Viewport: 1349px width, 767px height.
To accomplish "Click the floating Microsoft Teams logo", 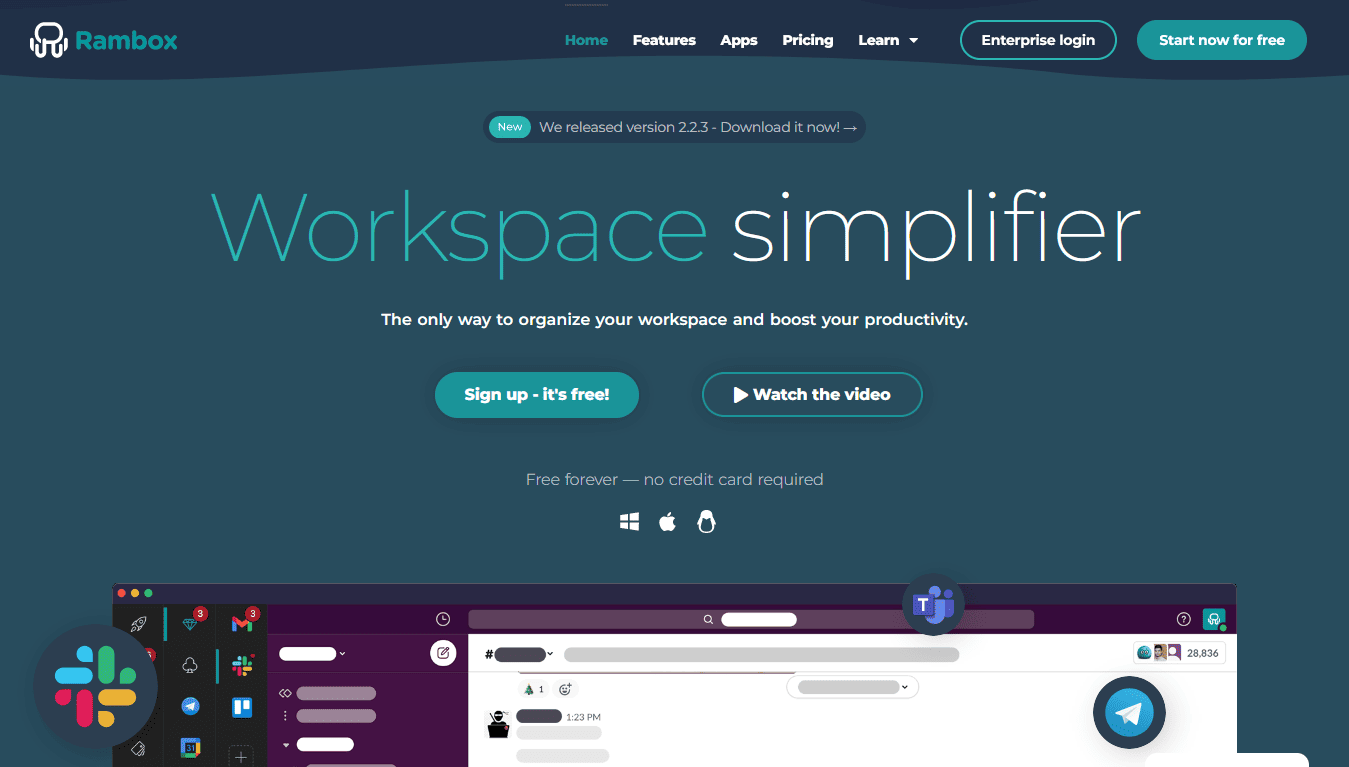I will [934, 605].
